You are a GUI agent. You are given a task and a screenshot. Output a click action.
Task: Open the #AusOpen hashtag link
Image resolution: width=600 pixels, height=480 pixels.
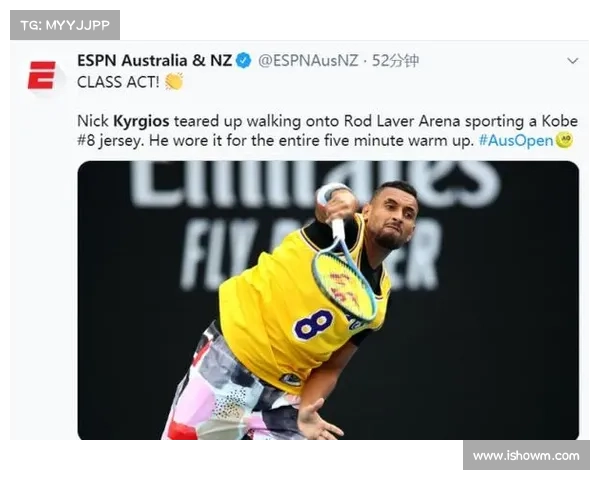point(516,140)
